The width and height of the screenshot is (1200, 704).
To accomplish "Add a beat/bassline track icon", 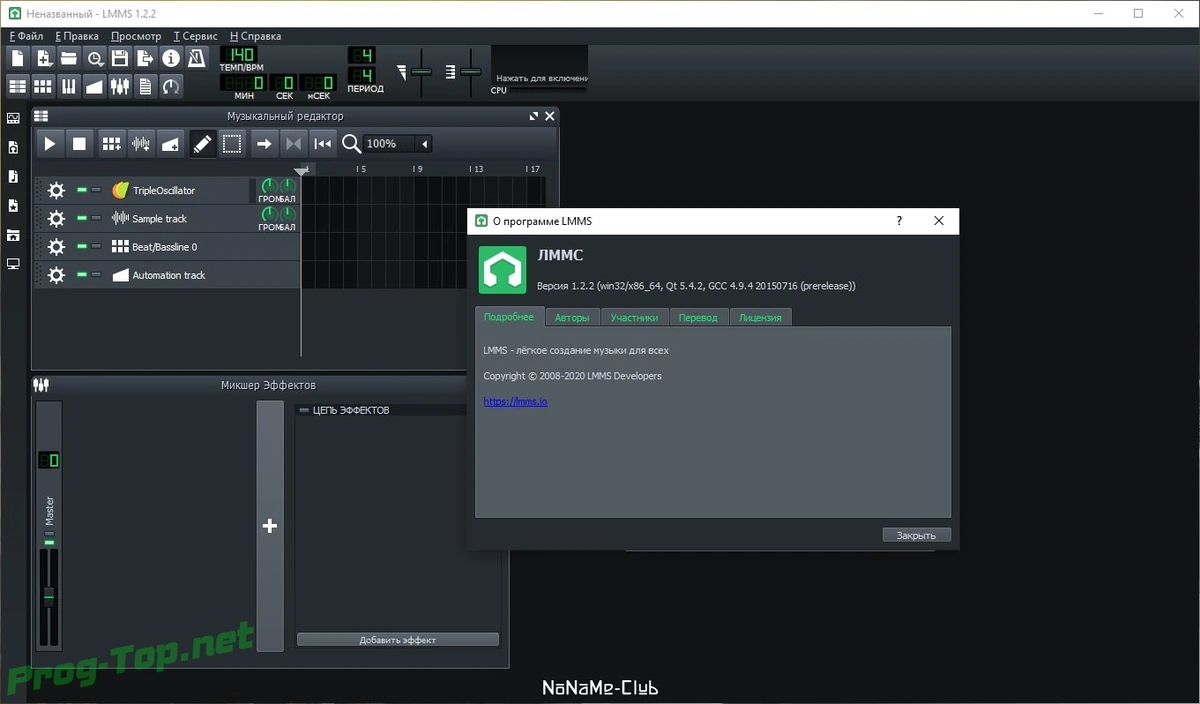I will click(111, 144).
